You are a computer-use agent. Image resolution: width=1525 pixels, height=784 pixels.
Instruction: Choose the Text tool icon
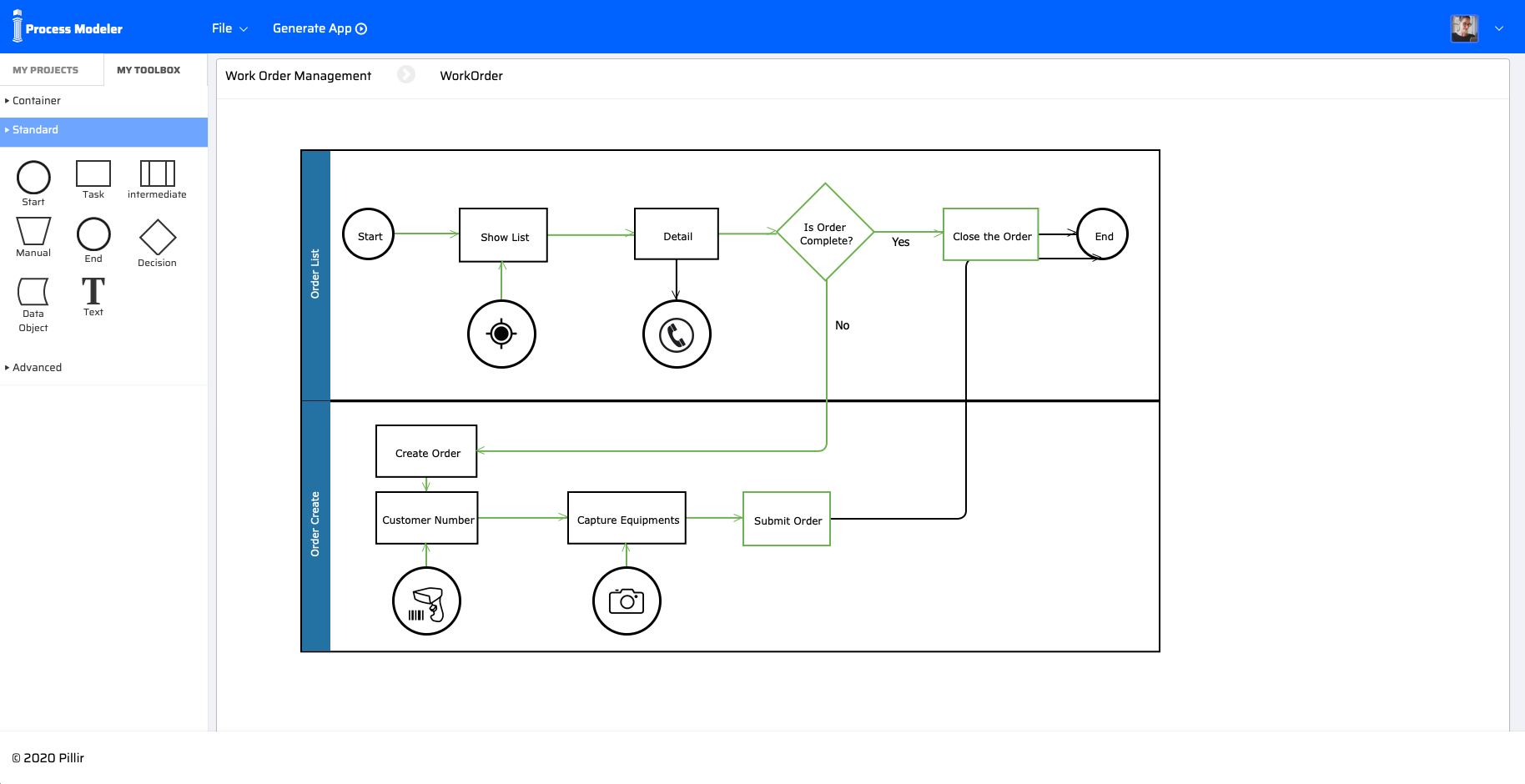[93, 291]
